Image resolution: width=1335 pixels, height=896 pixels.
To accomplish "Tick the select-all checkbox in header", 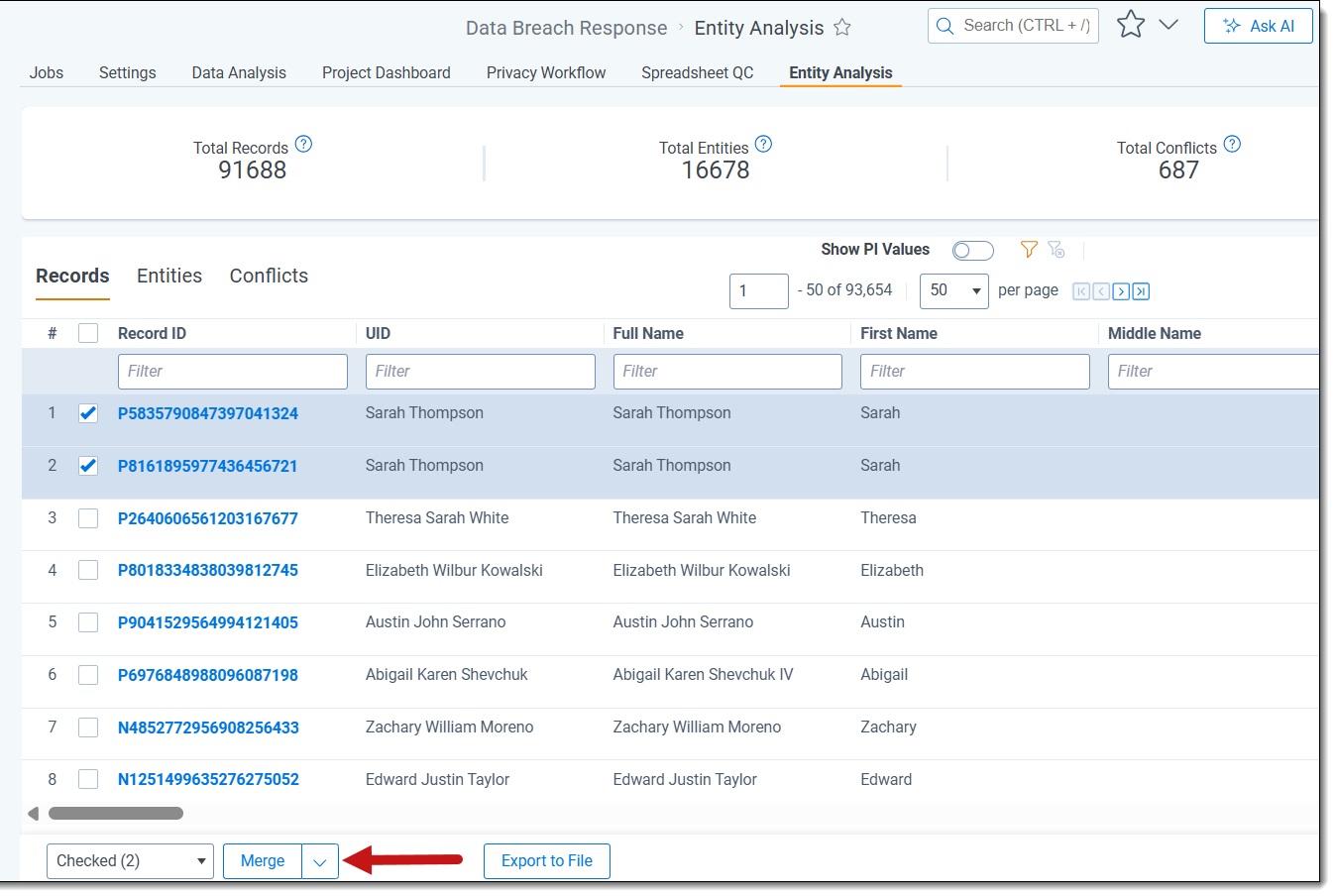I will click(88, 334).
